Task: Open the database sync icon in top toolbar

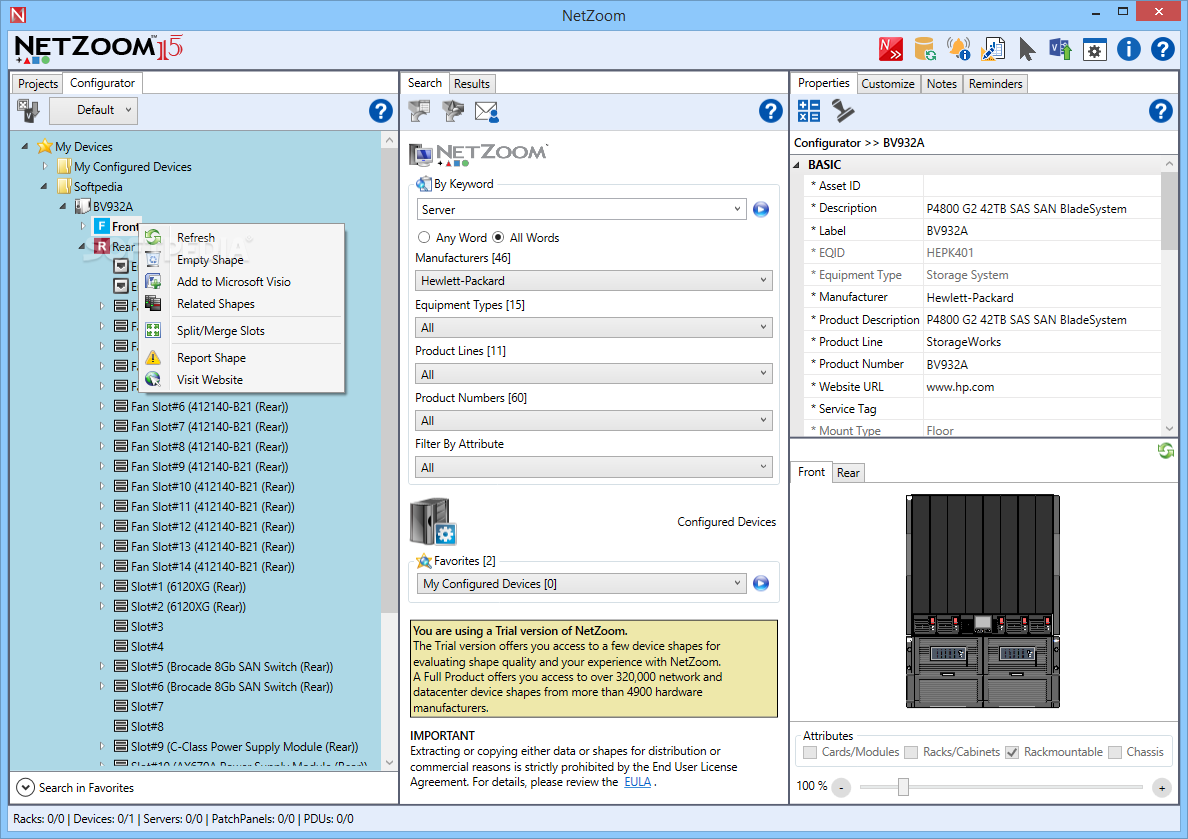Action: (924, 49)
